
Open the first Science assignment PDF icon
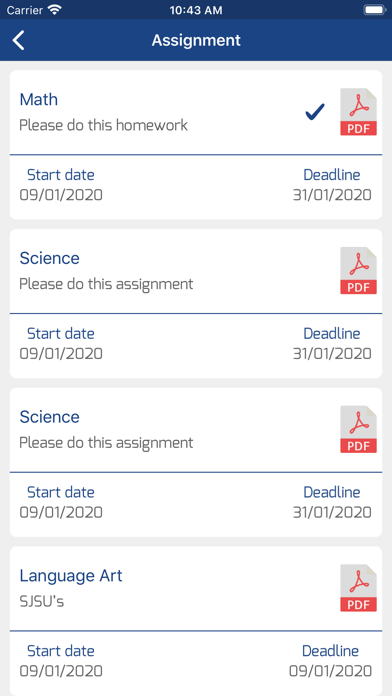click(358, 270)
